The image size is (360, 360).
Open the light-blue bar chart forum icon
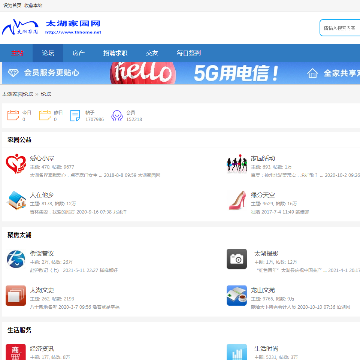coord(237,352)
